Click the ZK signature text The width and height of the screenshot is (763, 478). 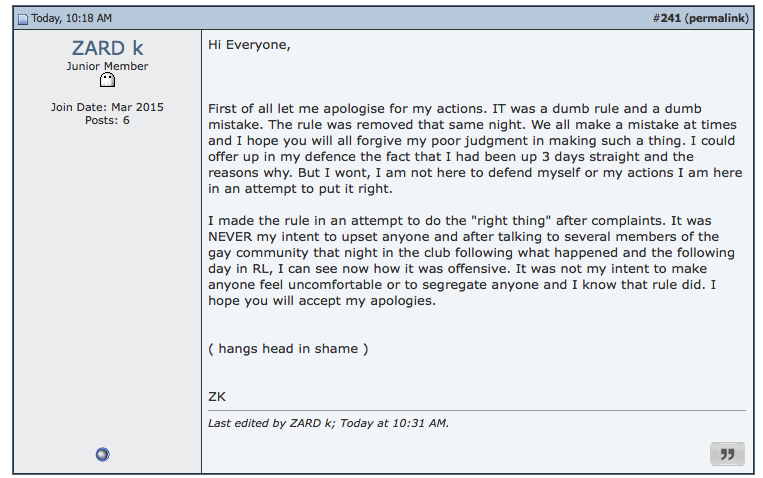pos(217,396)
